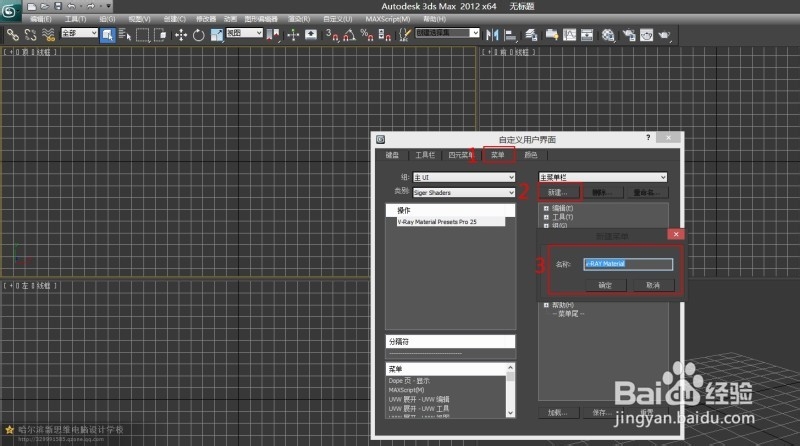Expand the 帮助(H) menu tree node

pyautogui.click(x=545, y=305)
